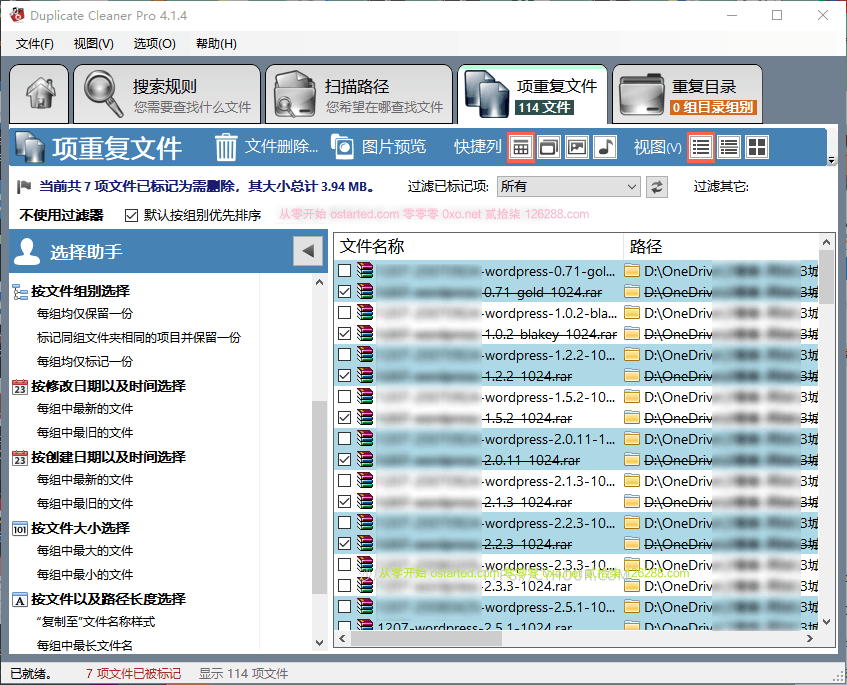
Task: Open the 帮助(H) menu
Action: 216,44
